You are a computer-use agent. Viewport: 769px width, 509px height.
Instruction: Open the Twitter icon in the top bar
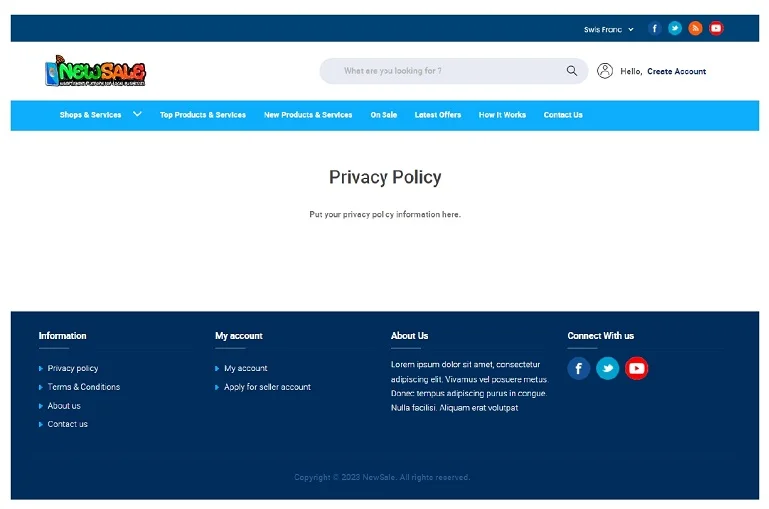[x=675, y=29]
